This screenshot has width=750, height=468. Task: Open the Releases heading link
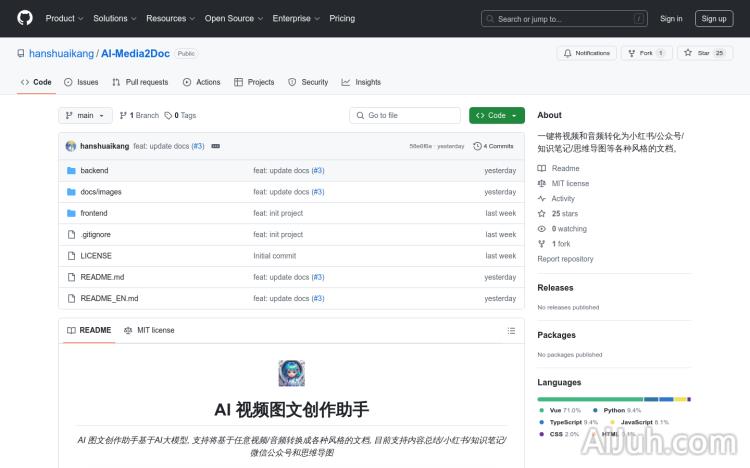click(x=555, y=288)
